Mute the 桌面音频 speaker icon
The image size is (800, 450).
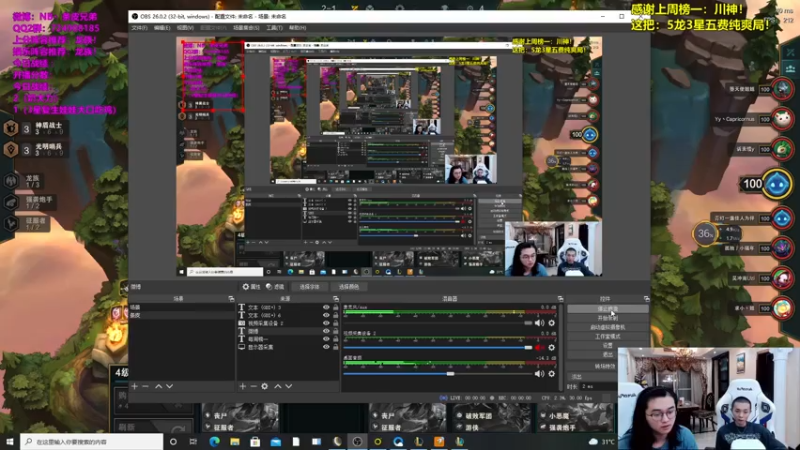pyautogui.click(x=539, y=373)
